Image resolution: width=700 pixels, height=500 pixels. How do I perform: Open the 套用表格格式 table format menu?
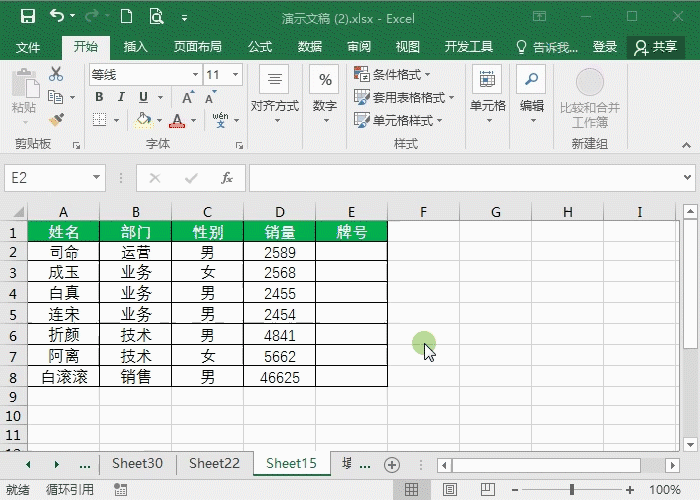404,97
